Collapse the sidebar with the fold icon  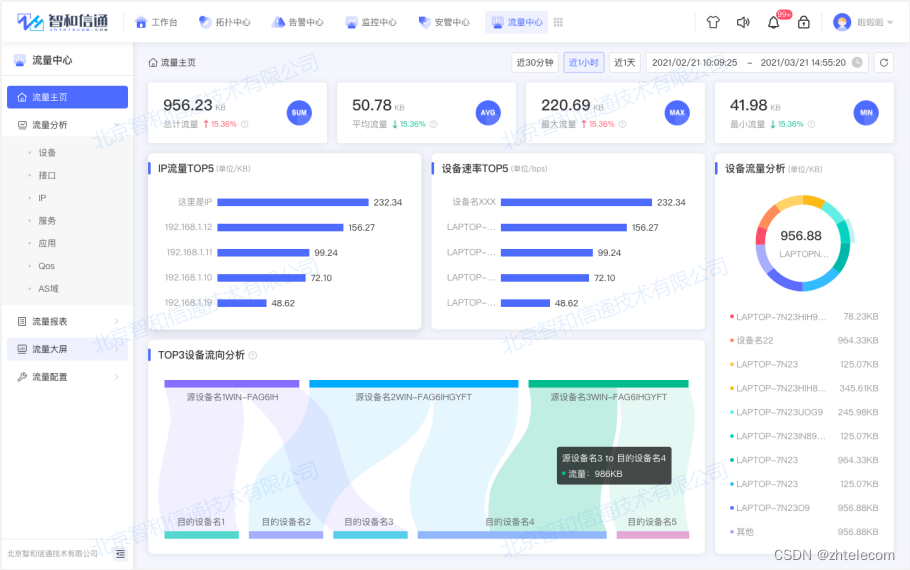(120, 554)
